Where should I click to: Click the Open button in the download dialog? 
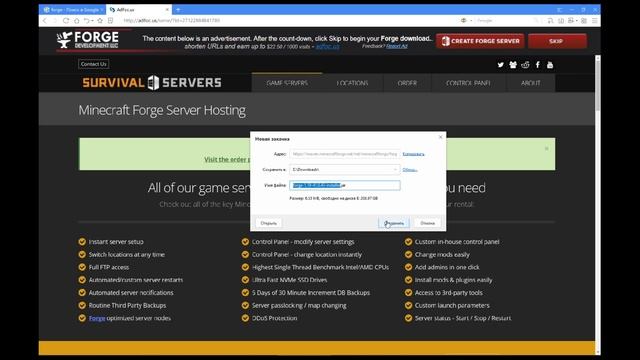point(269,223)
